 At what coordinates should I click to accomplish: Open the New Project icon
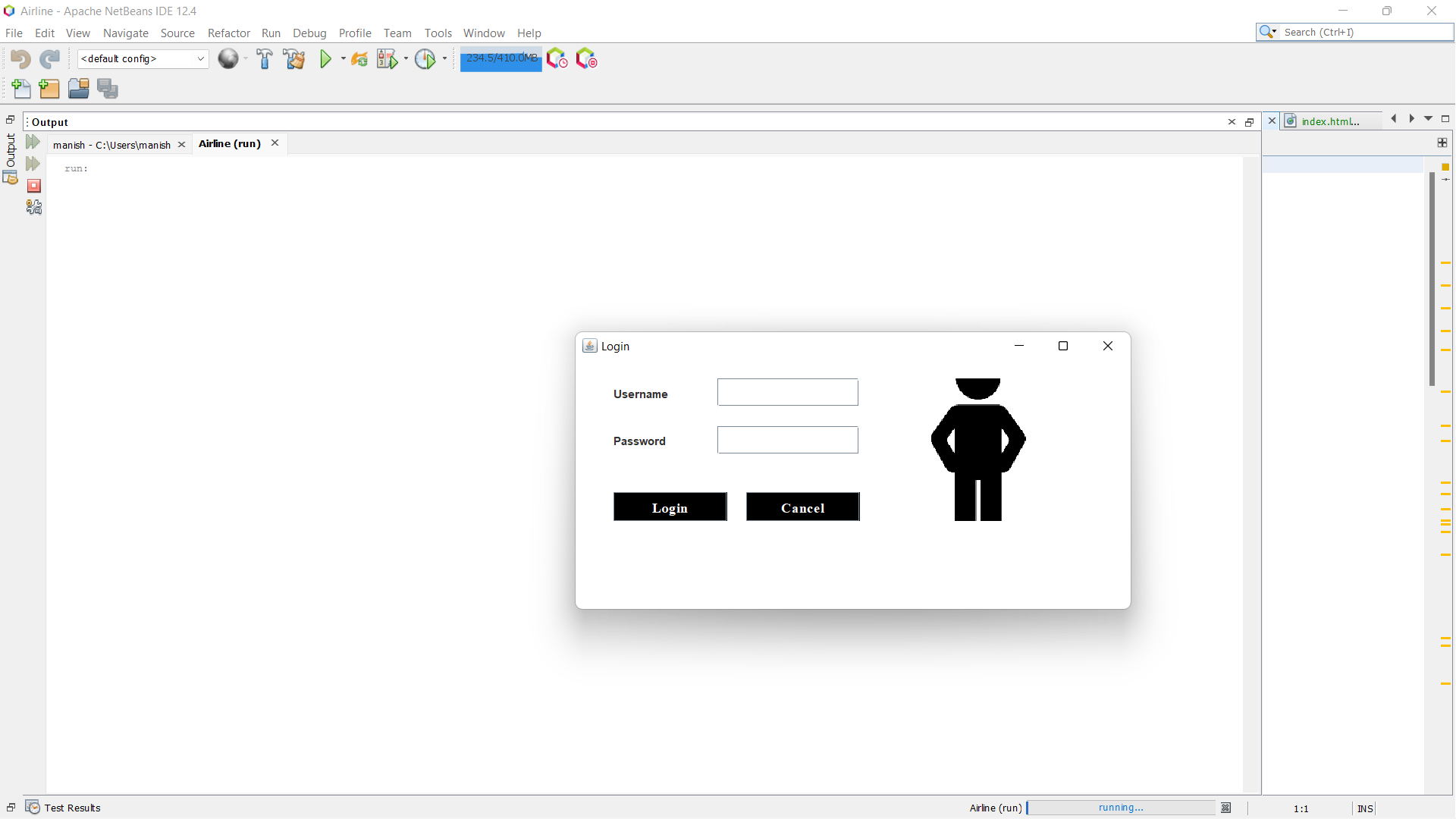coord(49,89)
